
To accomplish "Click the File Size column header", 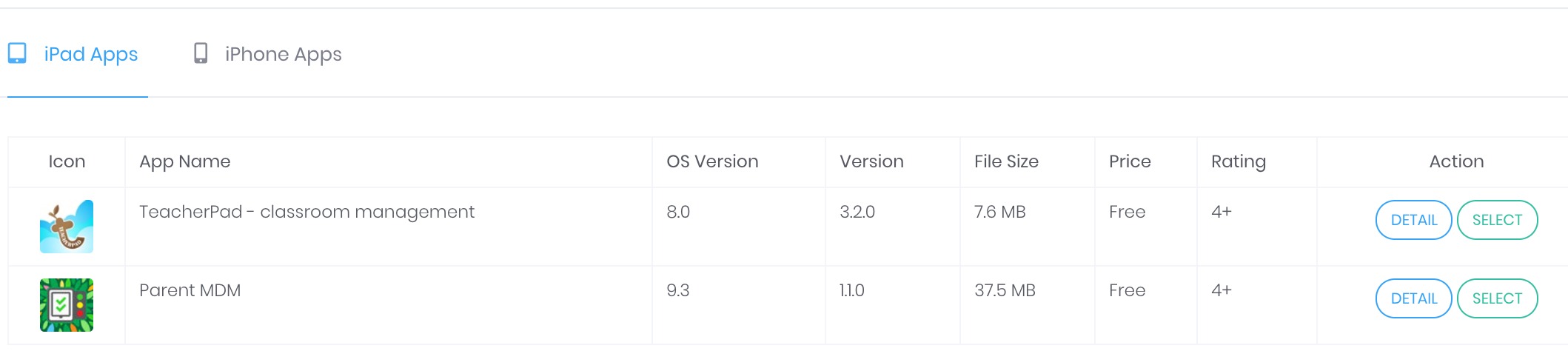I will [1006, 161].
